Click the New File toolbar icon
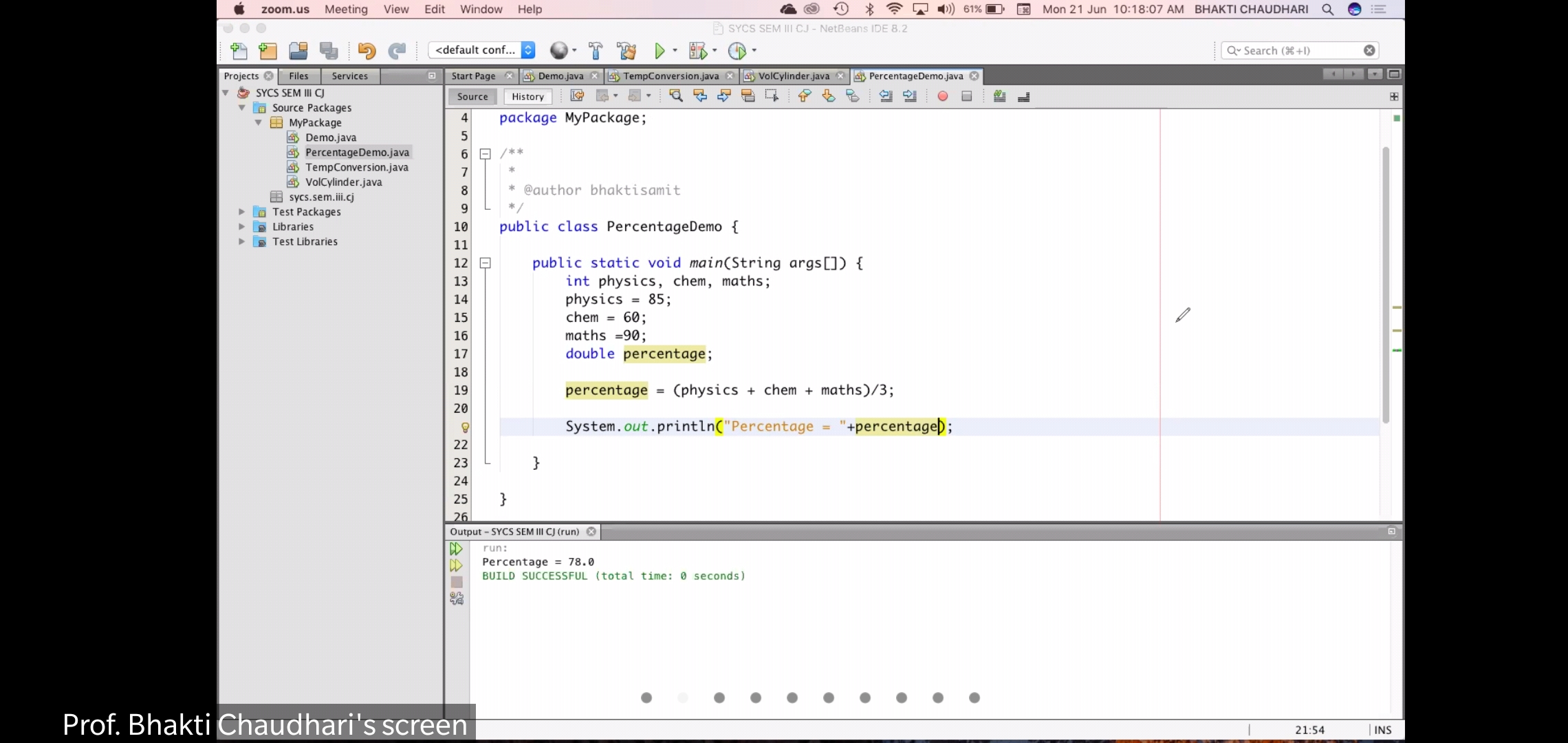 239,50
